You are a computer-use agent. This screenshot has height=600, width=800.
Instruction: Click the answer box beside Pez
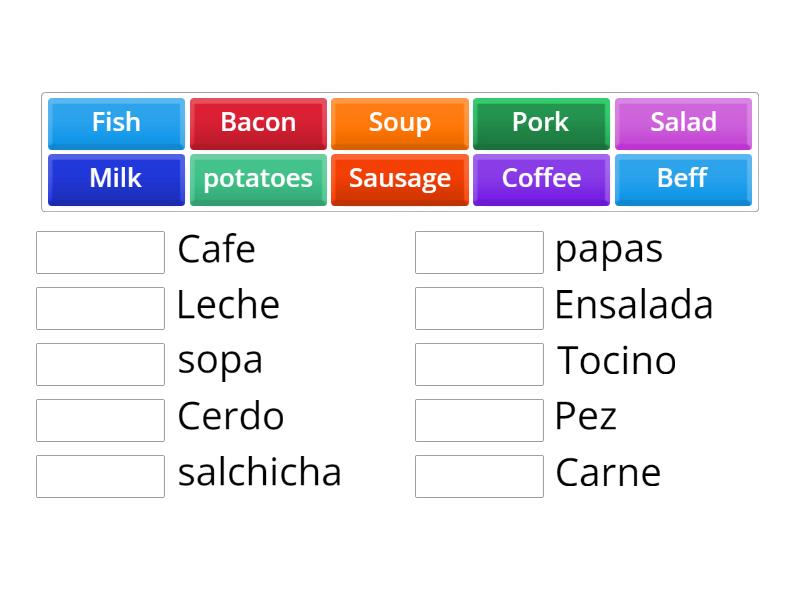[x=479, y=420]
